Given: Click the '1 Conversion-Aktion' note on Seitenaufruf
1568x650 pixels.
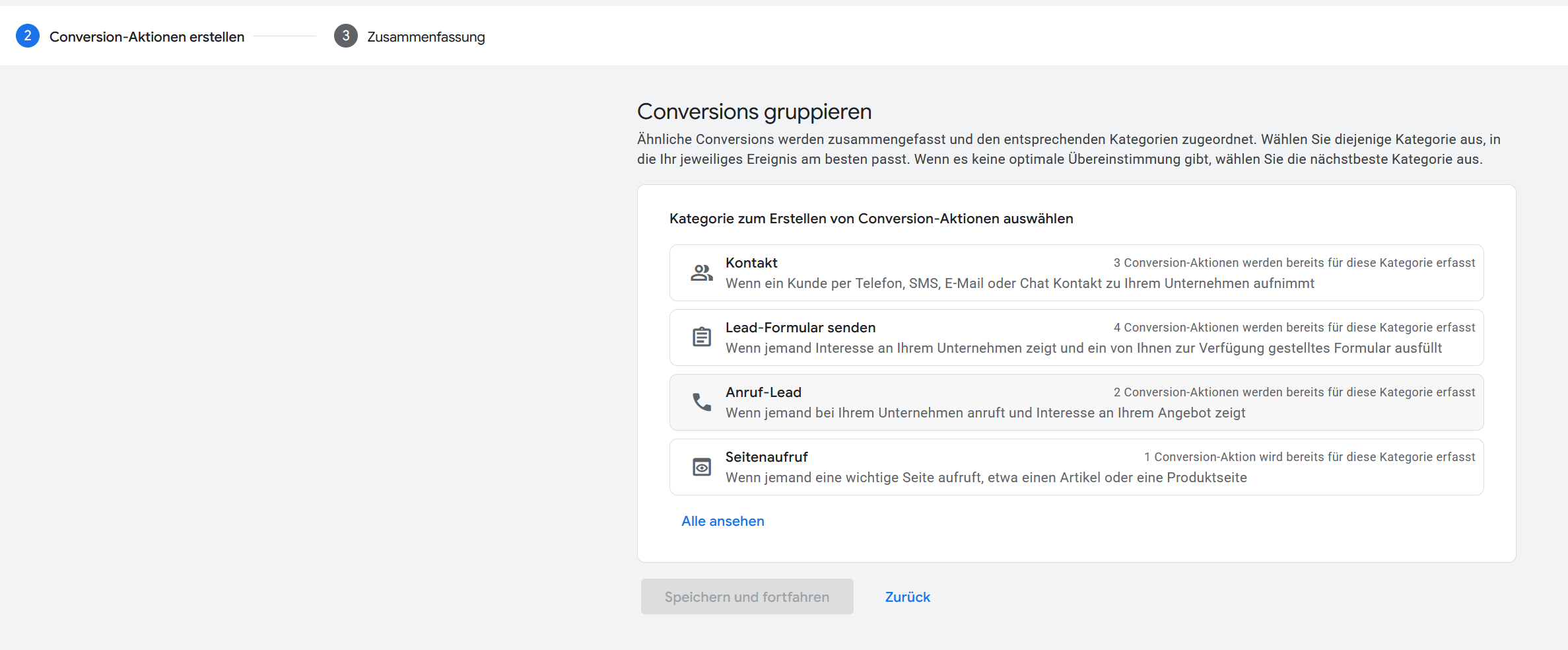Looking at the screenshot, I should click(1309, 457).
